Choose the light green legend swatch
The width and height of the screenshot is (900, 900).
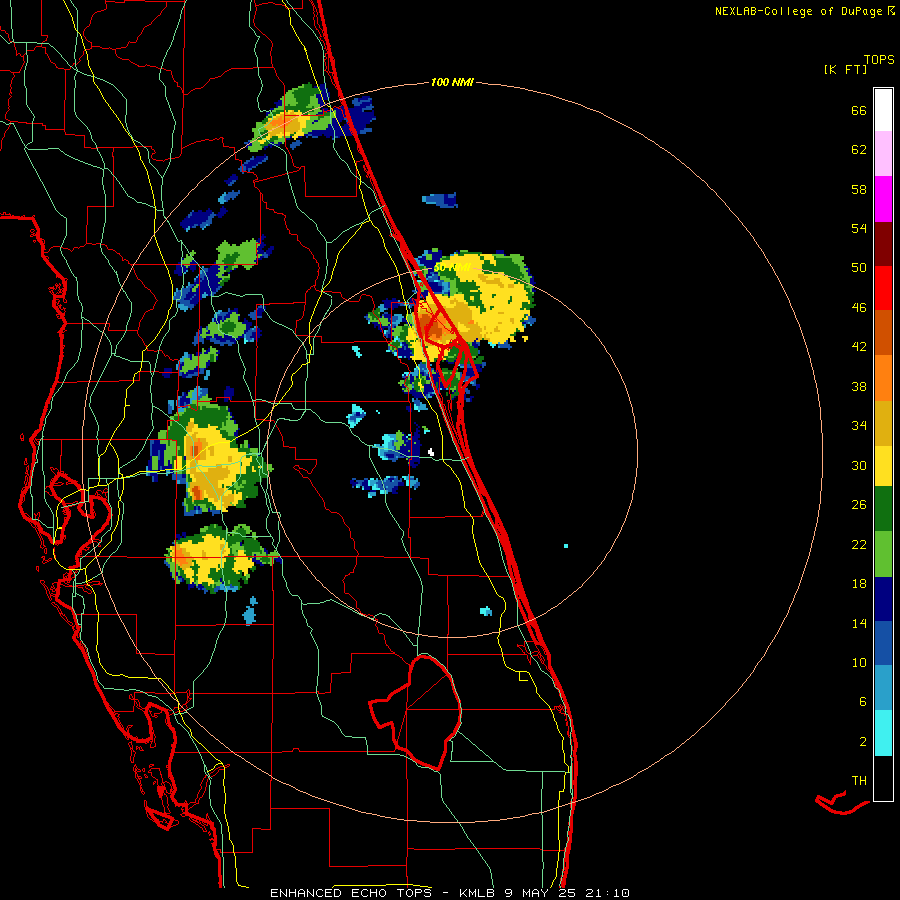pyautogui.click(x=883, y=554)
